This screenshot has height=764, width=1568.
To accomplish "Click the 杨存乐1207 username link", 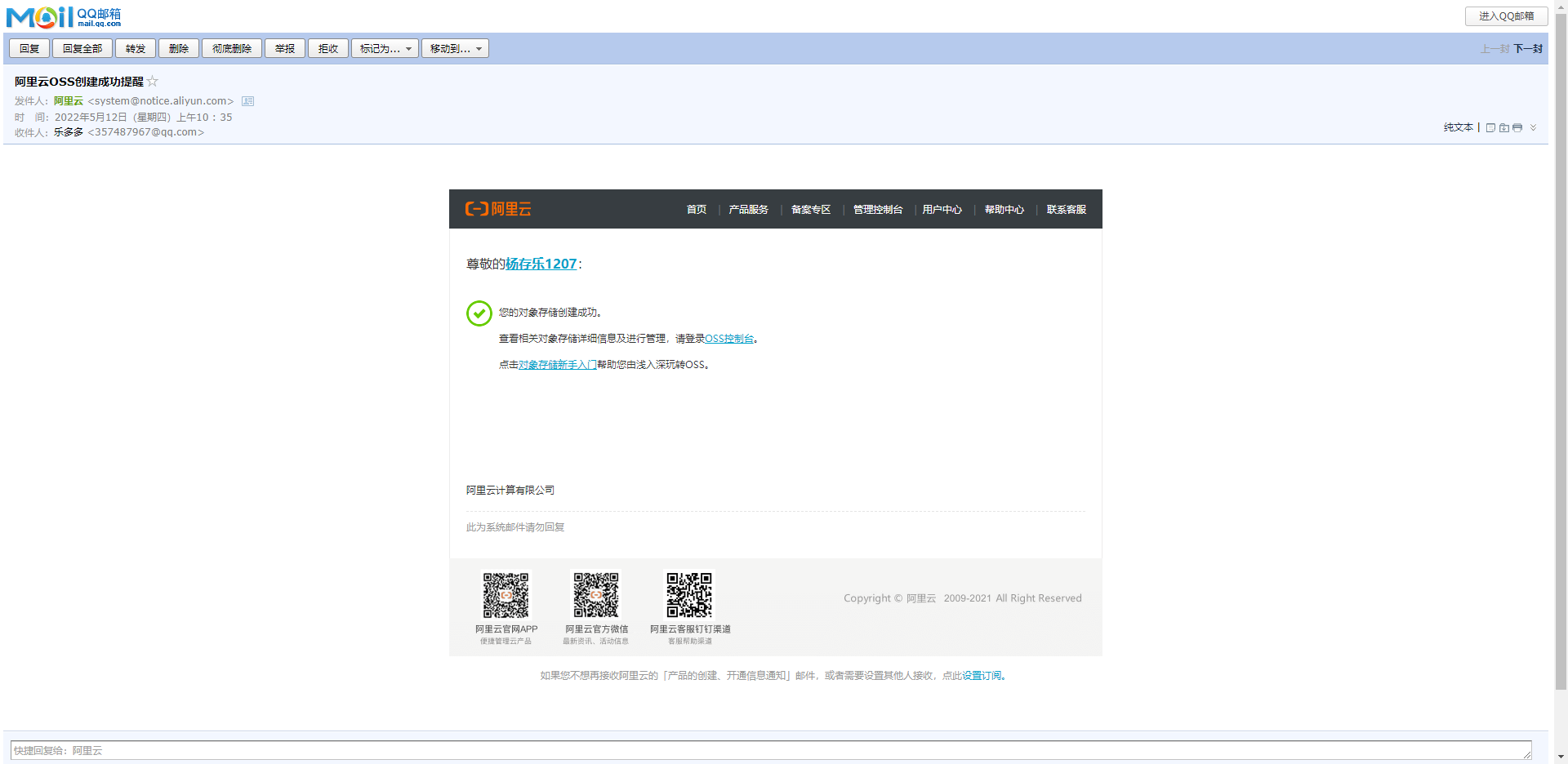I will tap(541, 264).
